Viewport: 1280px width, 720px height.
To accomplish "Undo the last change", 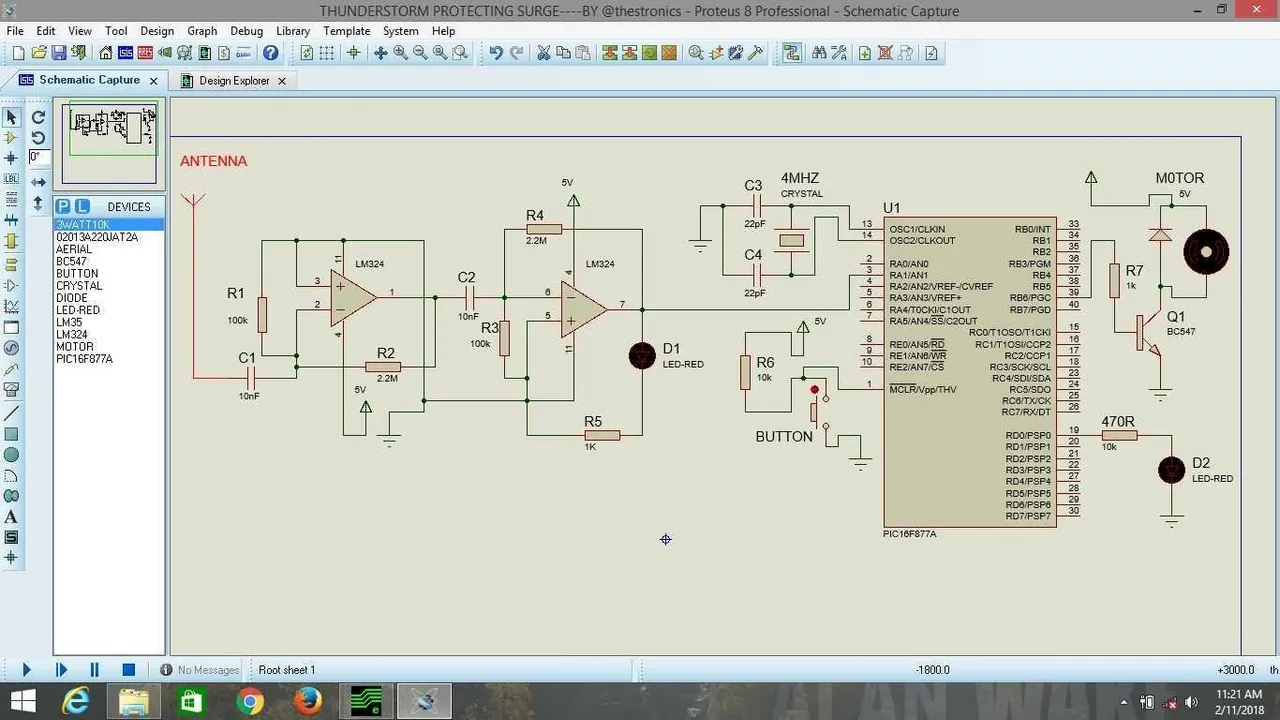I will coord(496,52).
